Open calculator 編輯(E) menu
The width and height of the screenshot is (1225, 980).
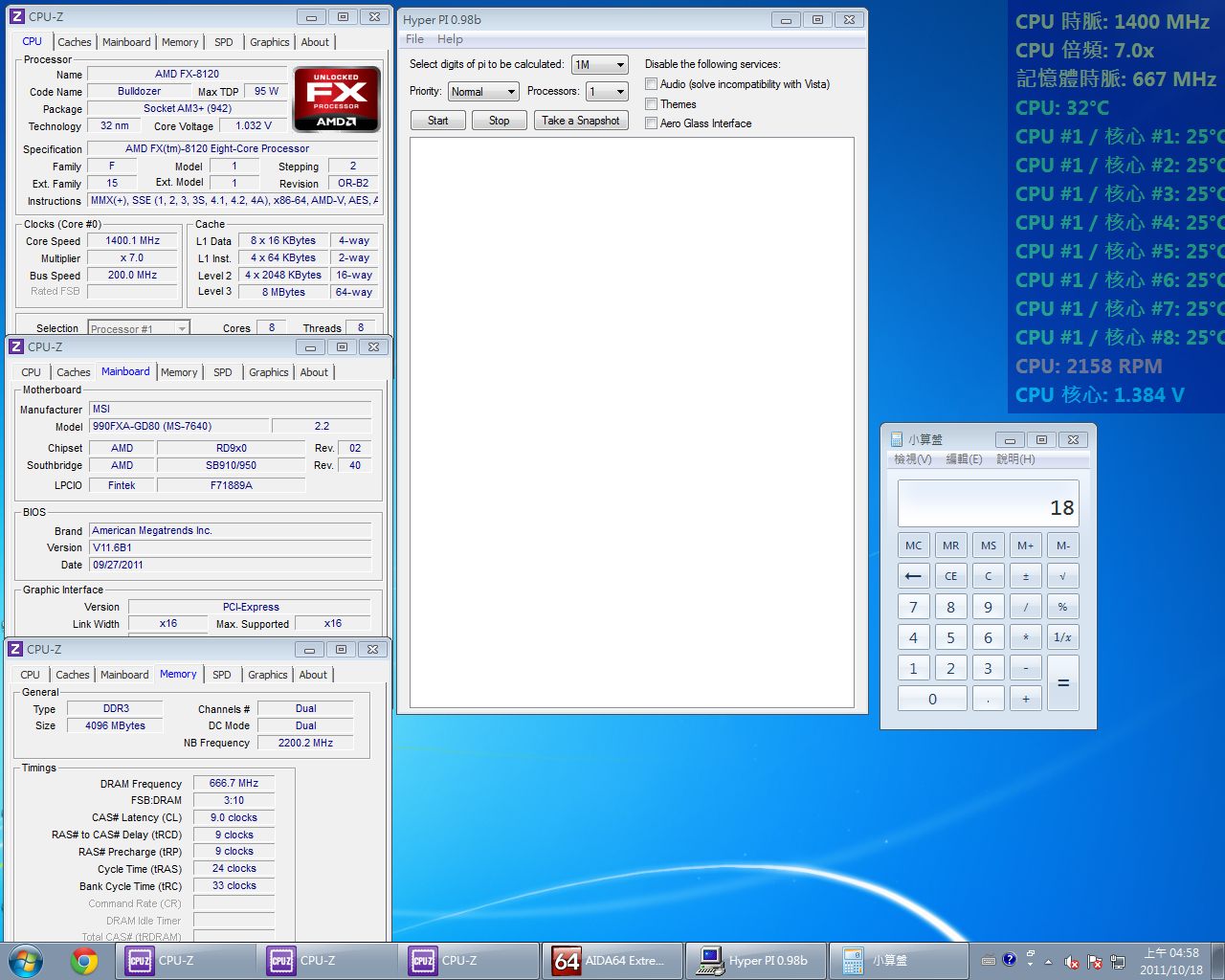pos(964,459)
